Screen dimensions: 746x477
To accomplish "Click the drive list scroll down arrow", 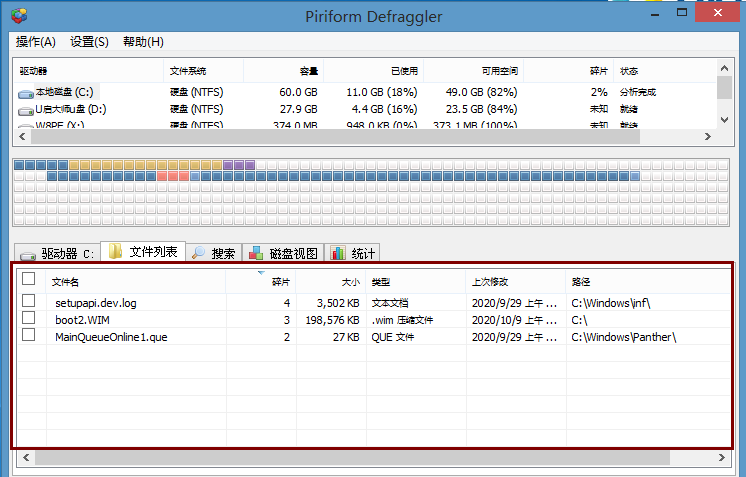I will [724, 120].
